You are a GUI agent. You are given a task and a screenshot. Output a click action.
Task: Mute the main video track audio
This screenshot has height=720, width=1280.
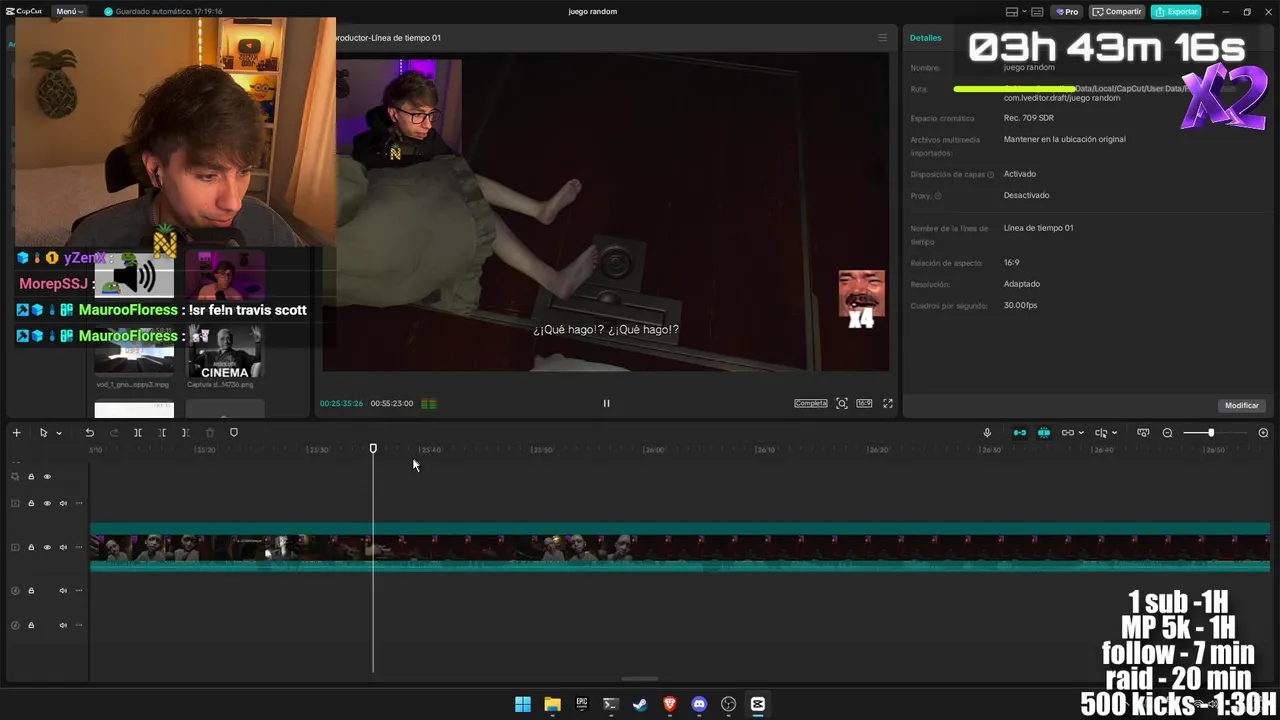pos(63,547)
